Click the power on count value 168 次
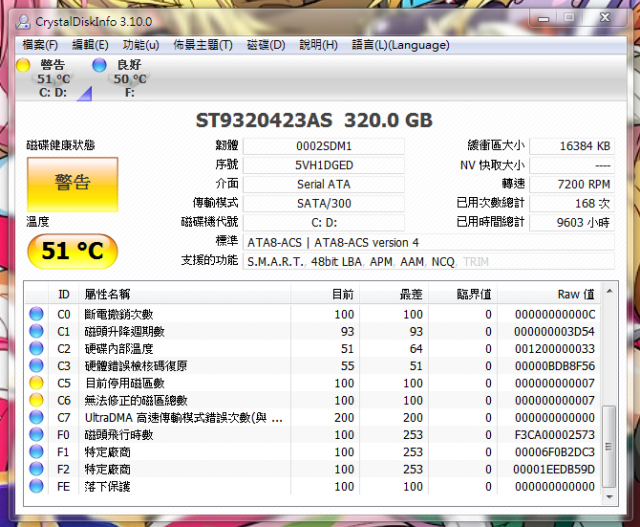 click(x=572, y=203)
